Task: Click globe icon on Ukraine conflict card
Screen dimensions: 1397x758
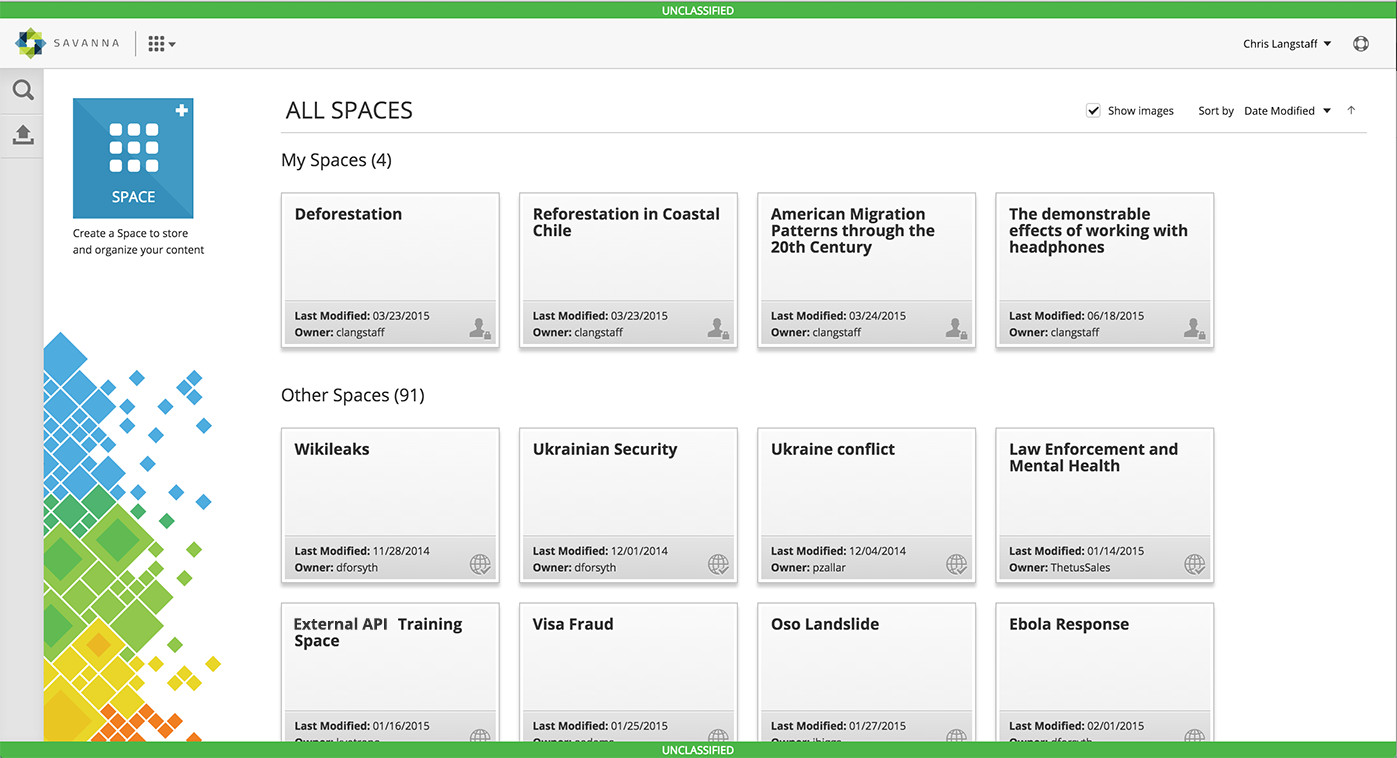Action: click(956, 564)
